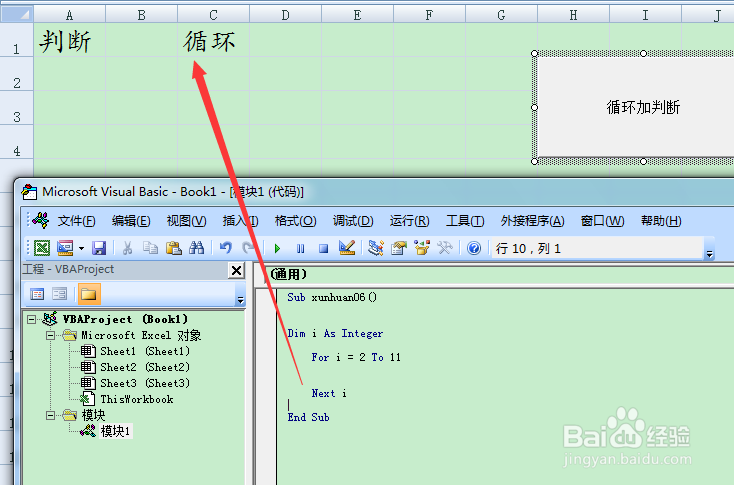
Task: Open the 格式(O) menu
Action: click(295, 220)
